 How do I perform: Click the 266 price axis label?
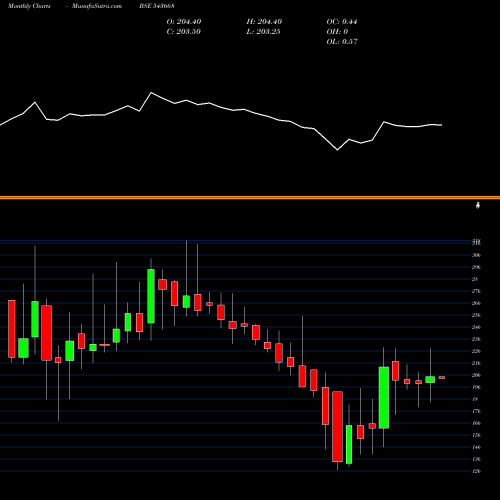coord(476,303)
